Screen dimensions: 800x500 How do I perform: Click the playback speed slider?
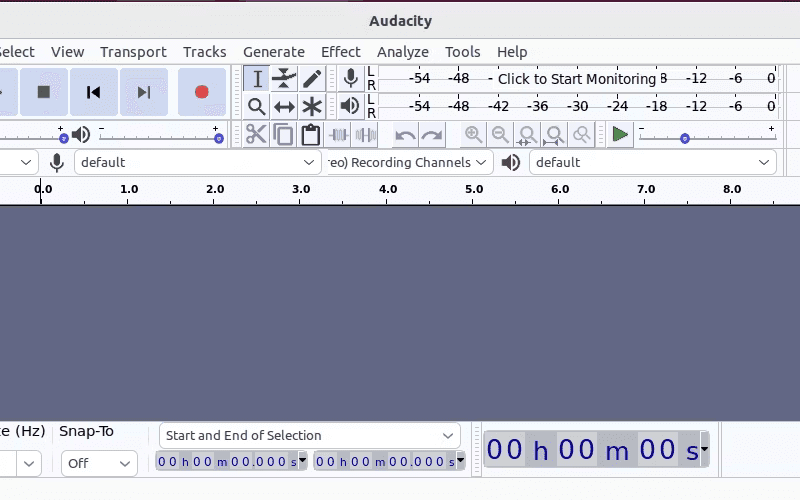[707, 138]
